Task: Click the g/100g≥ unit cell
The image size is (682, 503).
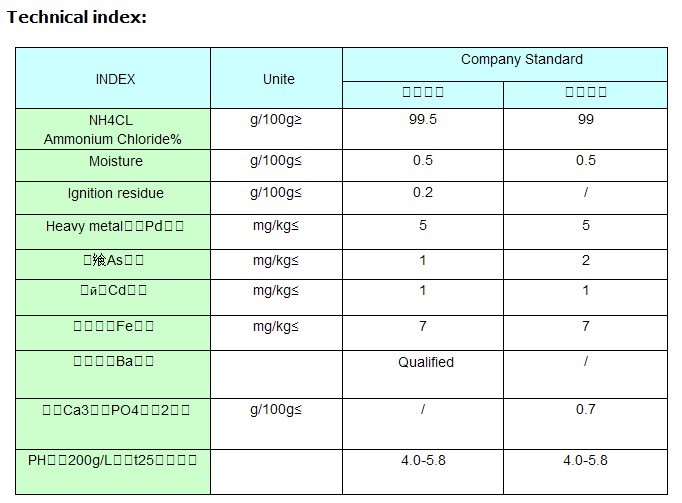Action: 276,119
